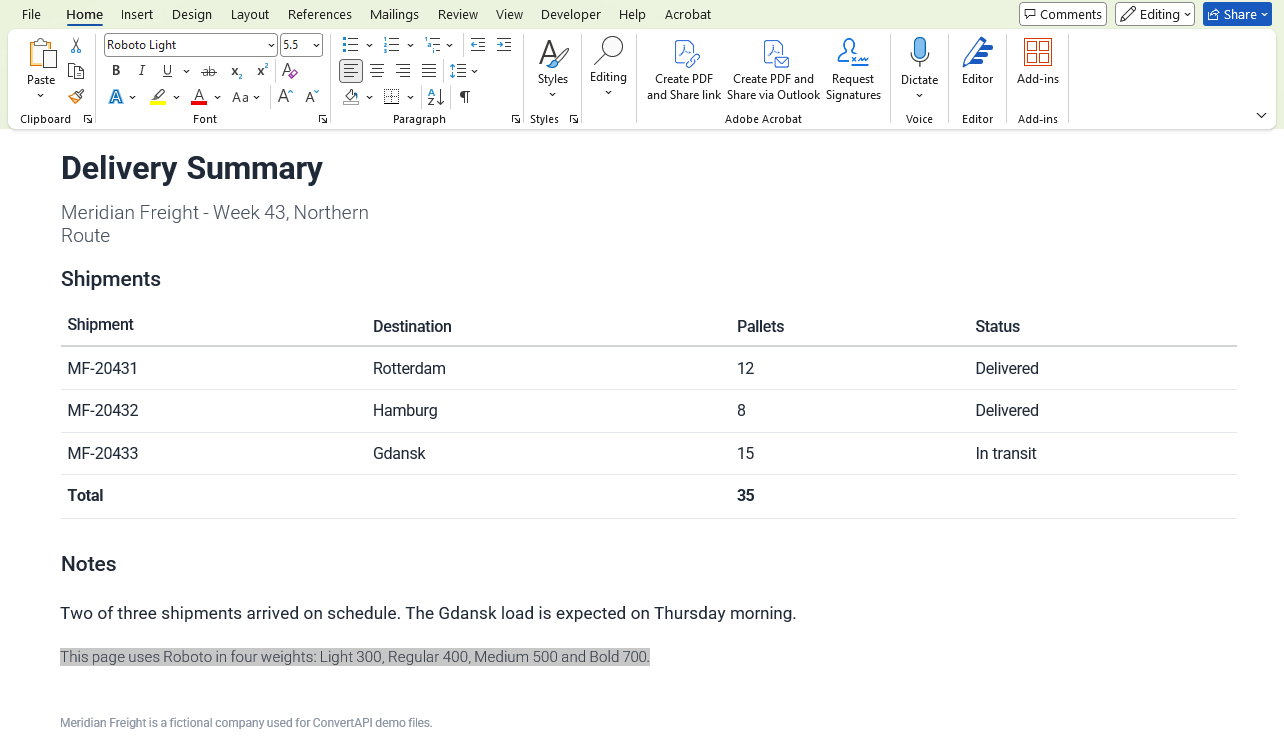
Task: Open the font name dropdown
Action: coord(271,45)
